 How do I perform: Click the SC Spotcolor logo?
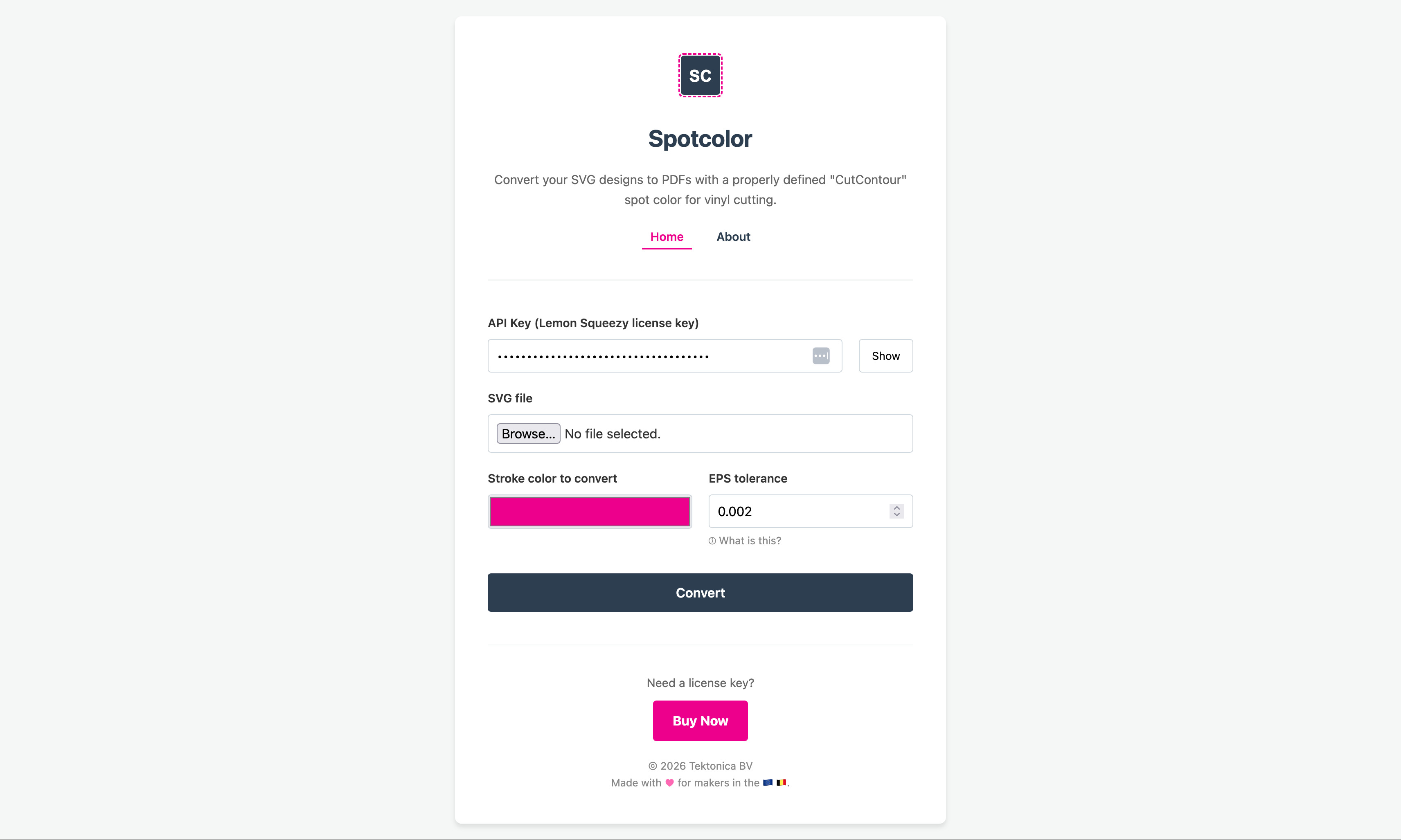700,75
